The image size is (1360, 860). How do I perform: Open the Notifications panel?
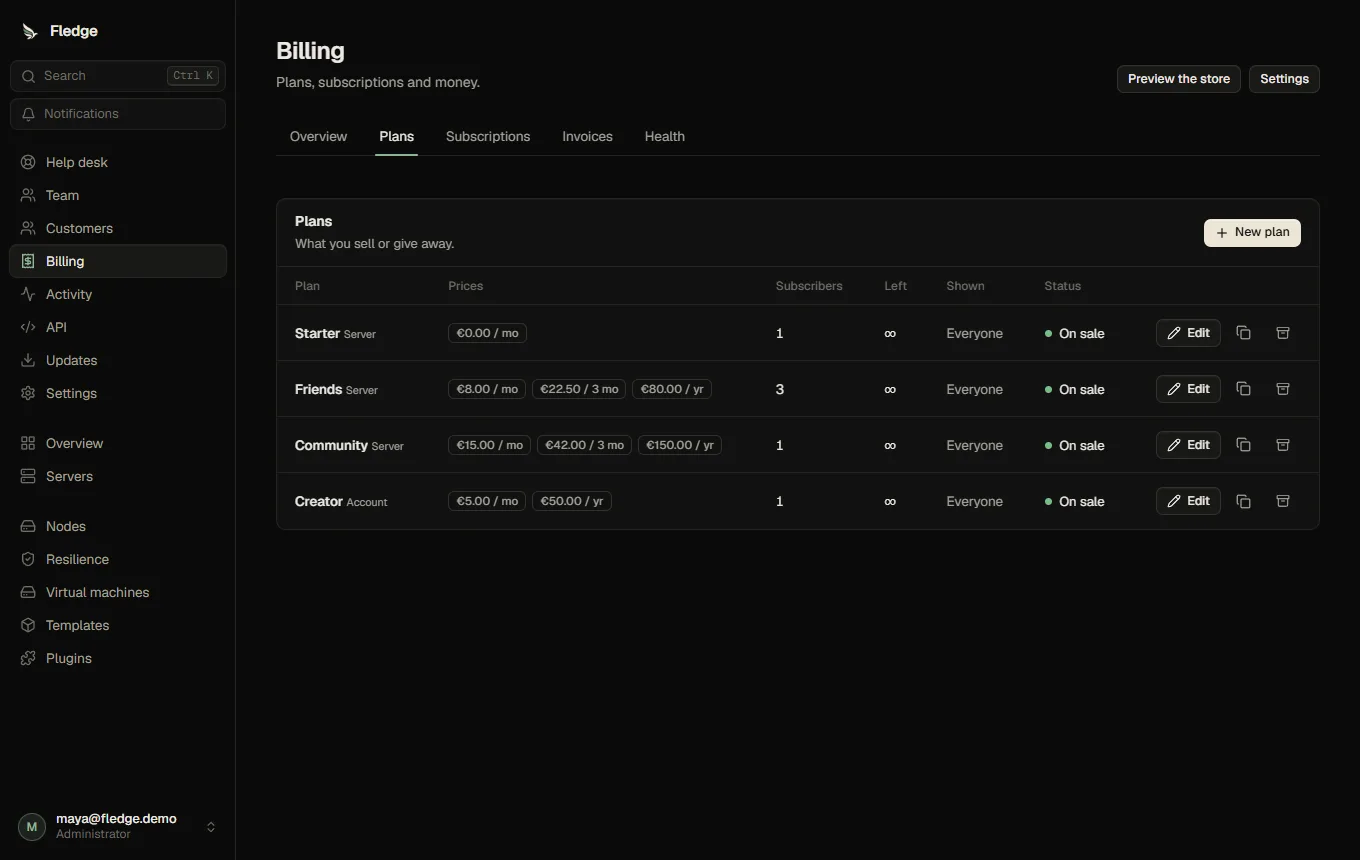[x=118, y=114]
